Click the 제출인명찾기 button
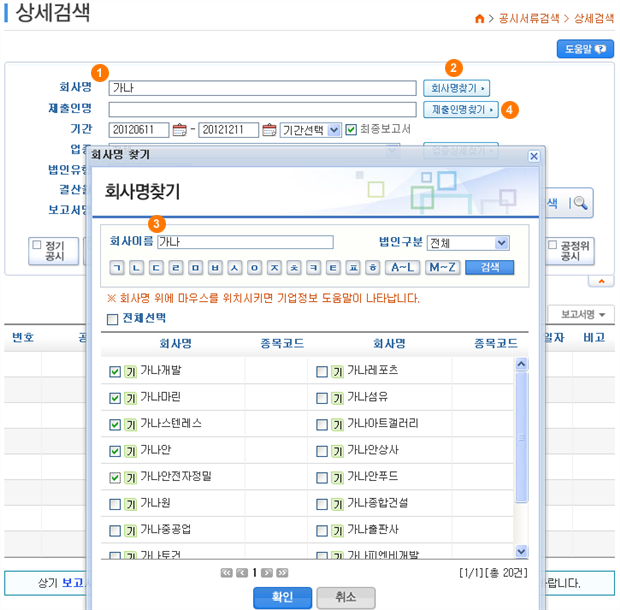620x610 pixels. tap(460, 109)
